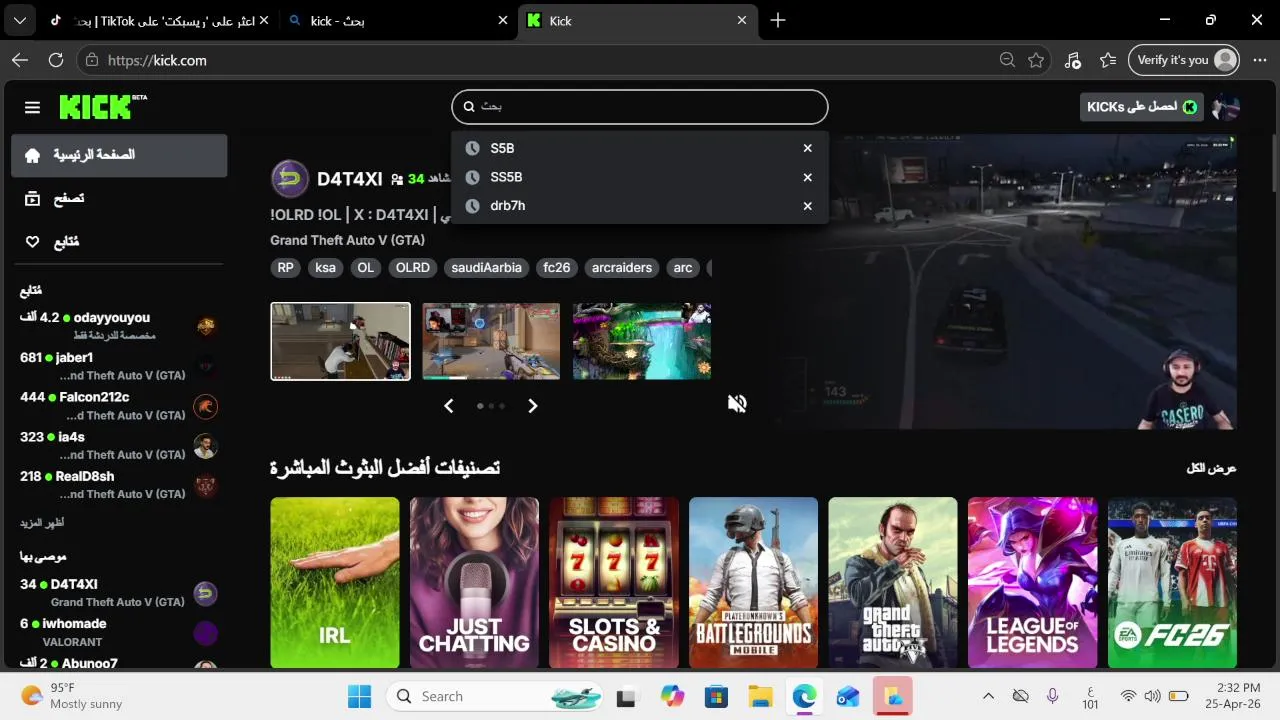Select the saudiAarbia tag
The width and height of the screenshot is (1280, 720).
point(487,268)
